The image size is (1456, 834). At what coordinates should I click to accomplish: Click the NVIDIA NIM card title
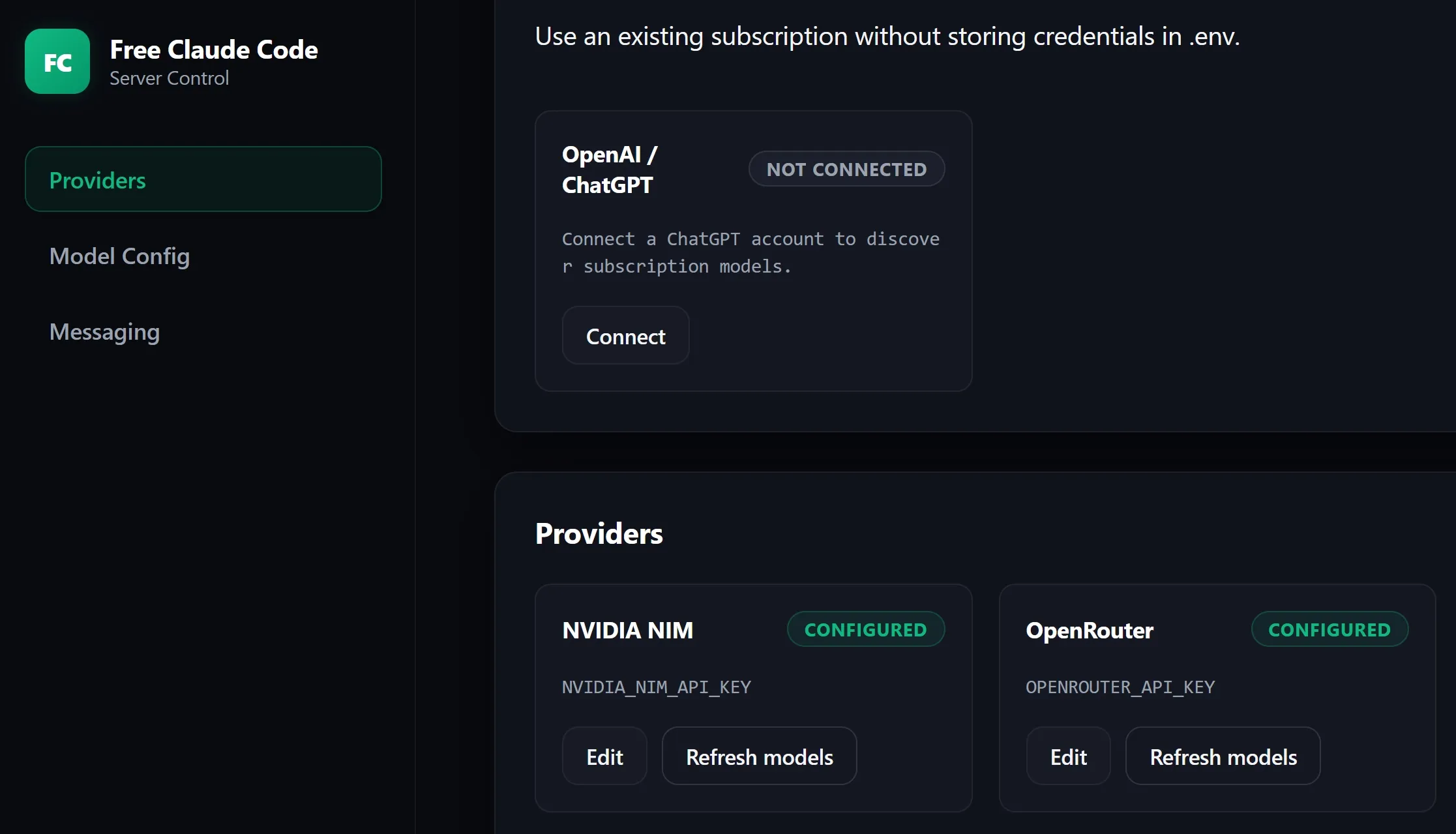tap(627, 630)
